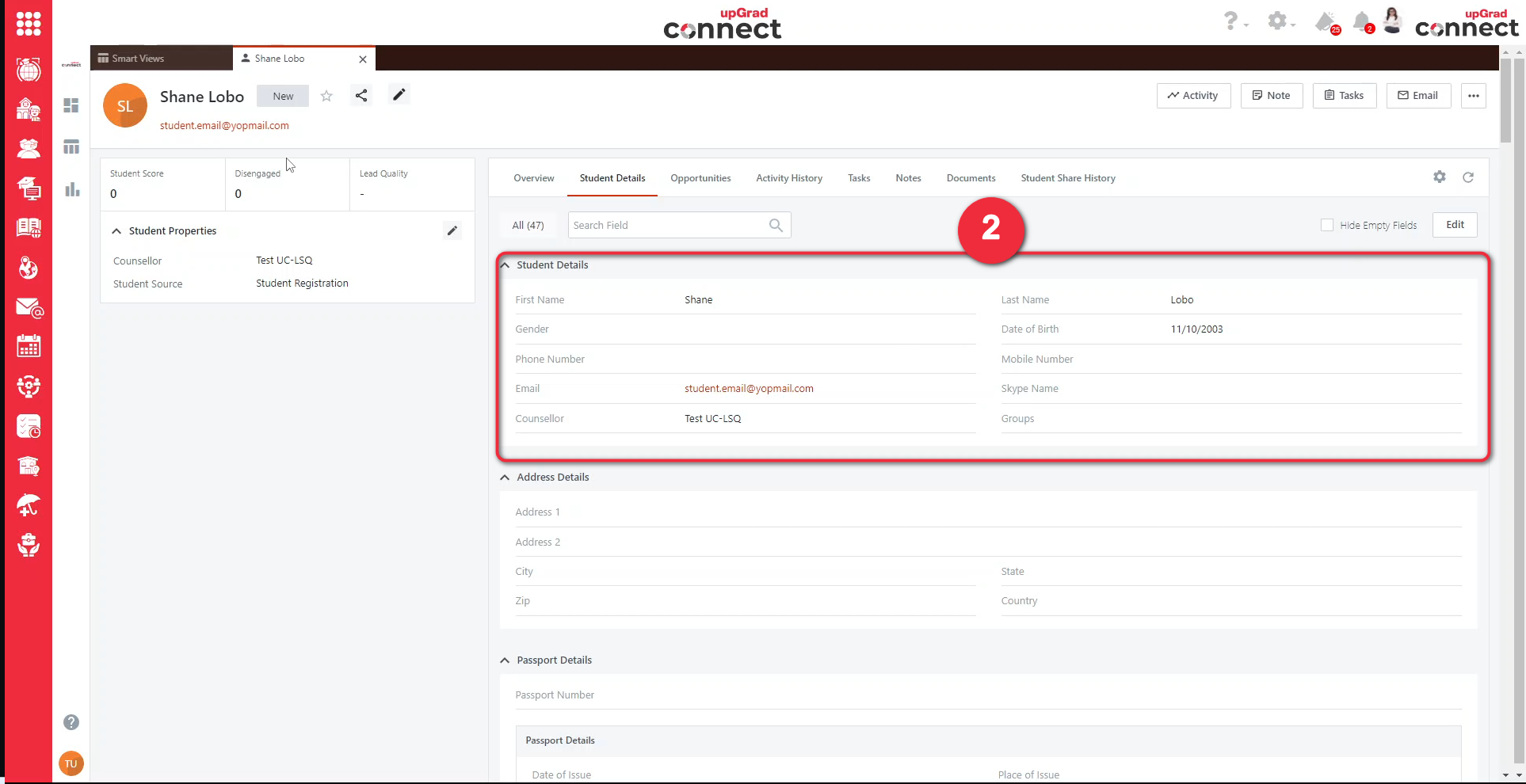Collapse the Address Details section
The width and height of the screenshot is (1526, 784).
(x=505, y=478)
